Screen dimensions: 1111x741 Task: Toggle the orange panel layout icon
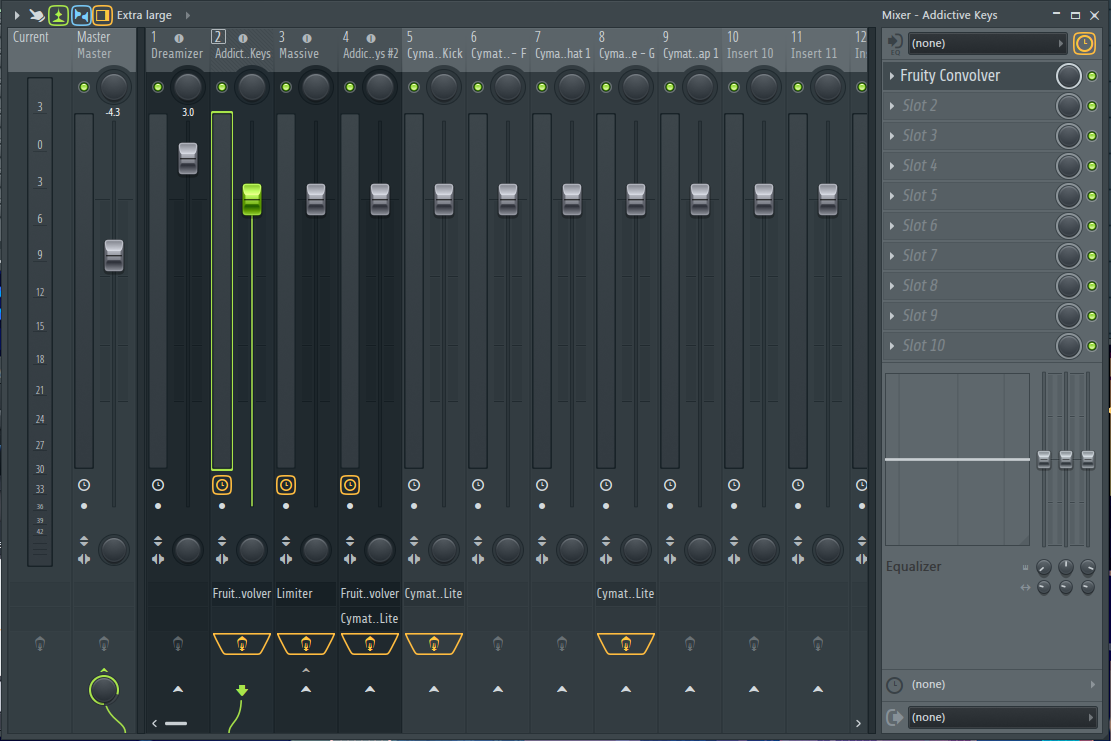(103, 15)
